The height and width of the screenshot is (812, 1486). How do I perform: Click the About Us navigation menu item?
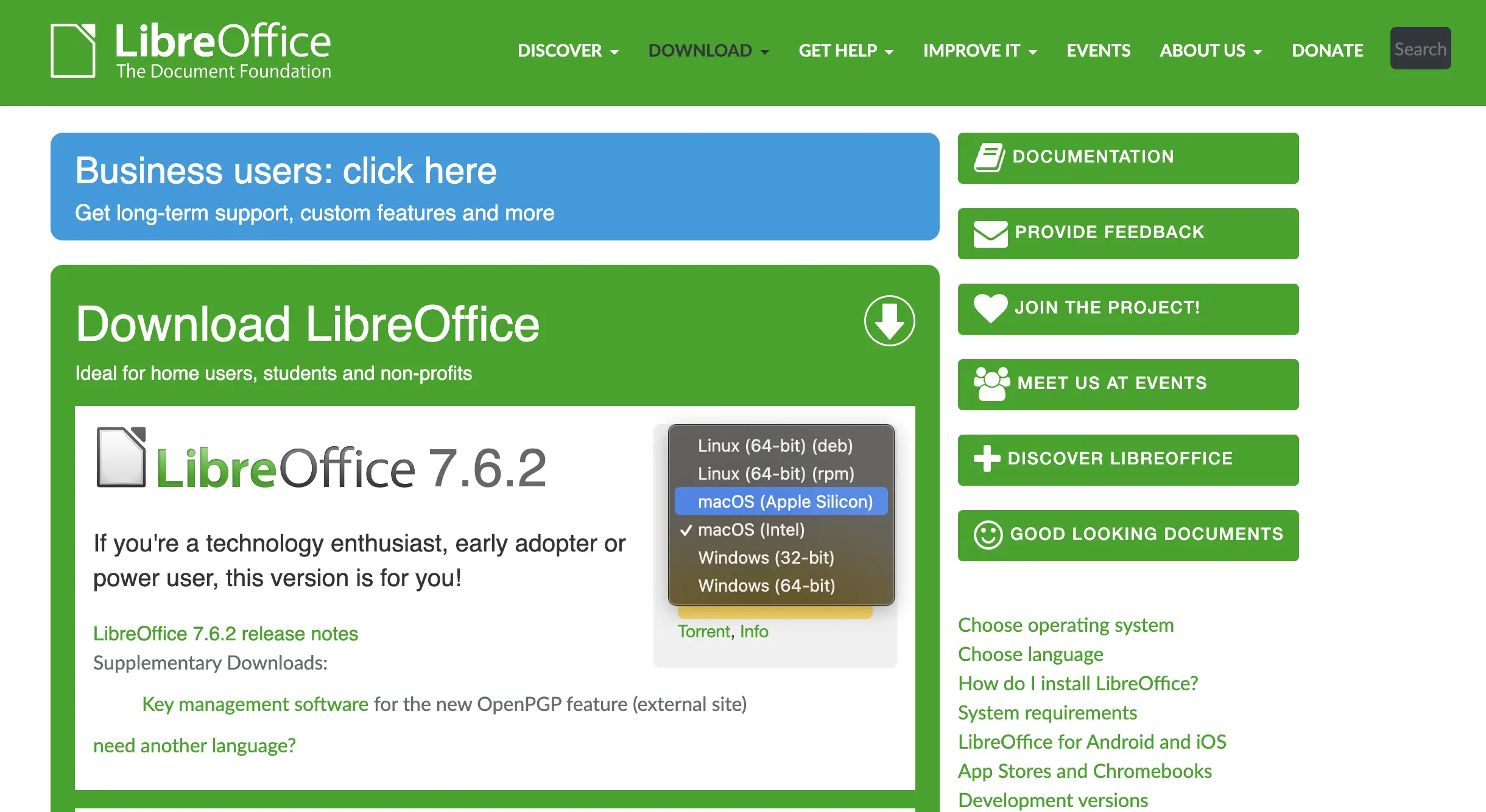pyautogui.click(x=1209, y=49)
